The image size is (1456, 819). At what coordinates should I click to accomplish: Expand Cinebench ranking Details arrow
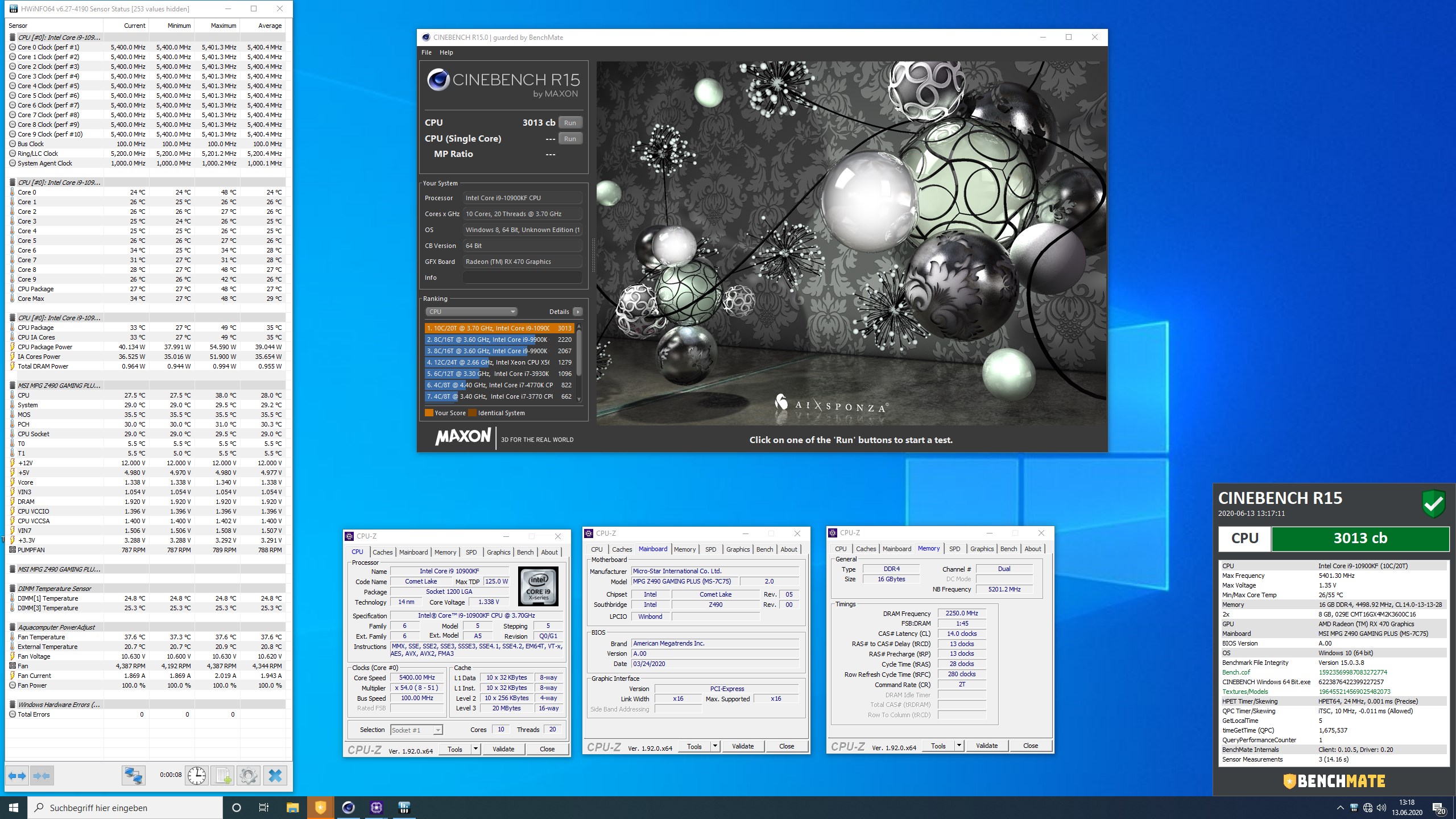[578, 312]
